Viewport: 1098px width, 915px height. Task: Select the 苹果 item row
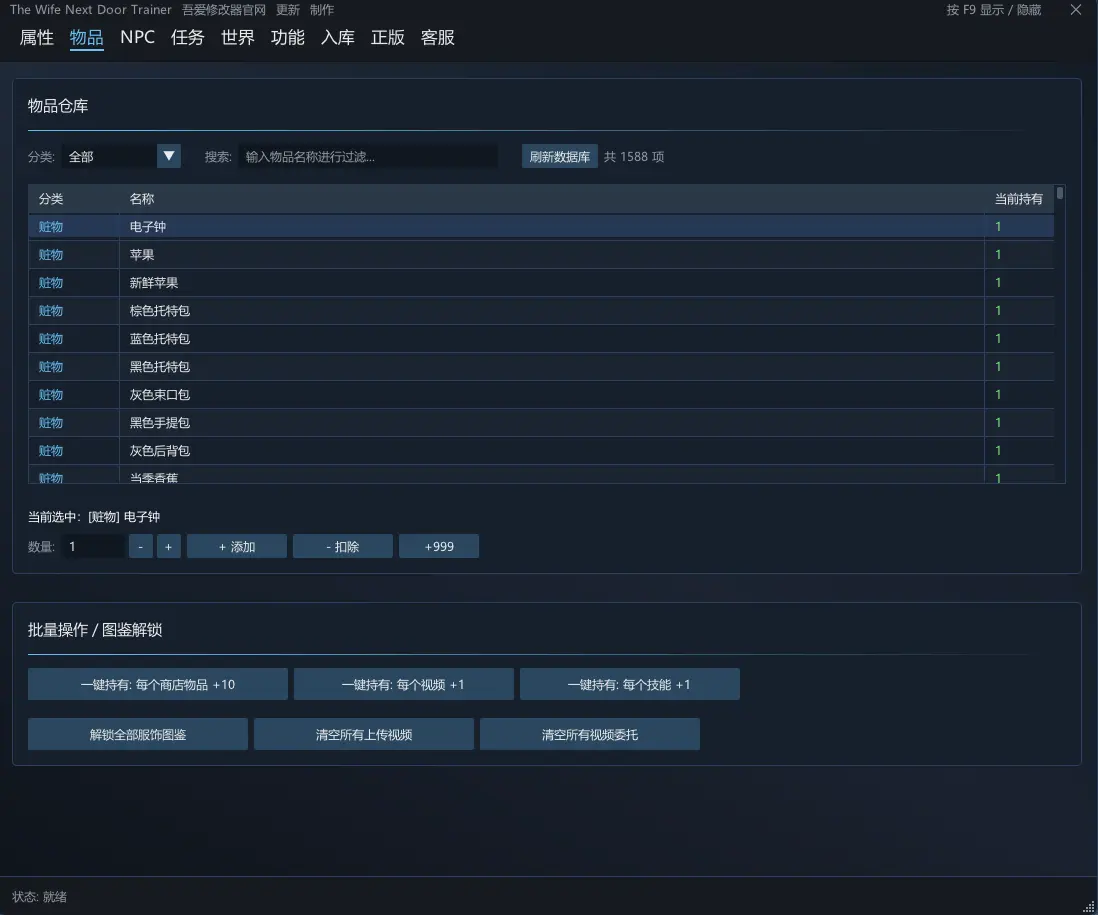[x=541, y=255]
